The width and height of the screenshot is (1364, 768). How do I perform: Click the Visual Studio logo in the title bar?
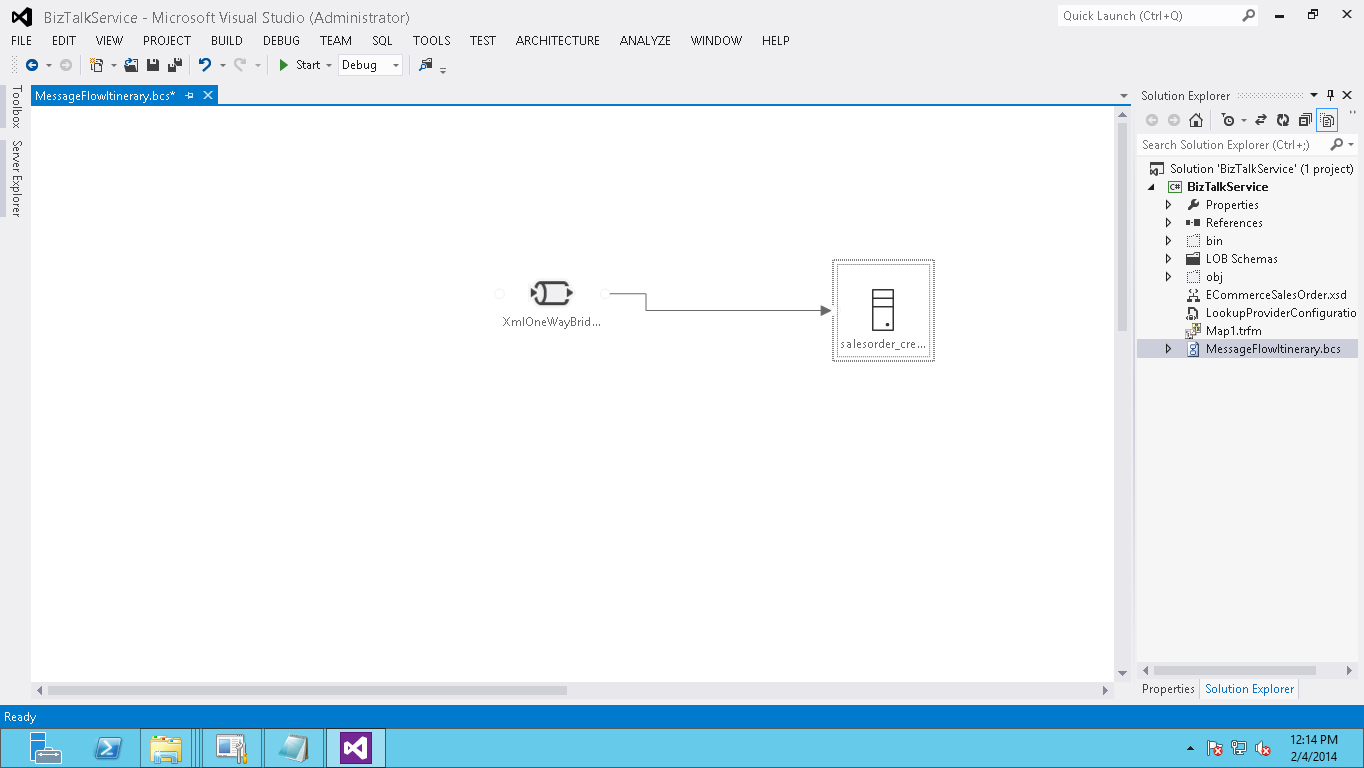coord(21,17)
